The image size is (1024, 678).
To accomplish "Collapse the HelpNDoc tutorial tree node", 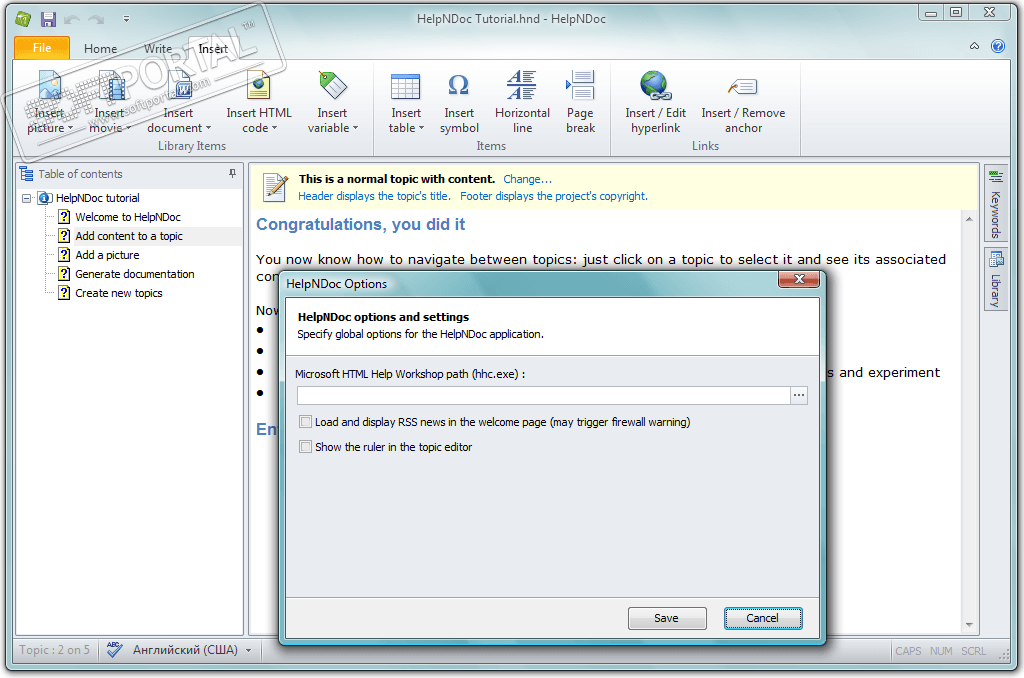I will click(x=26, y=198).
